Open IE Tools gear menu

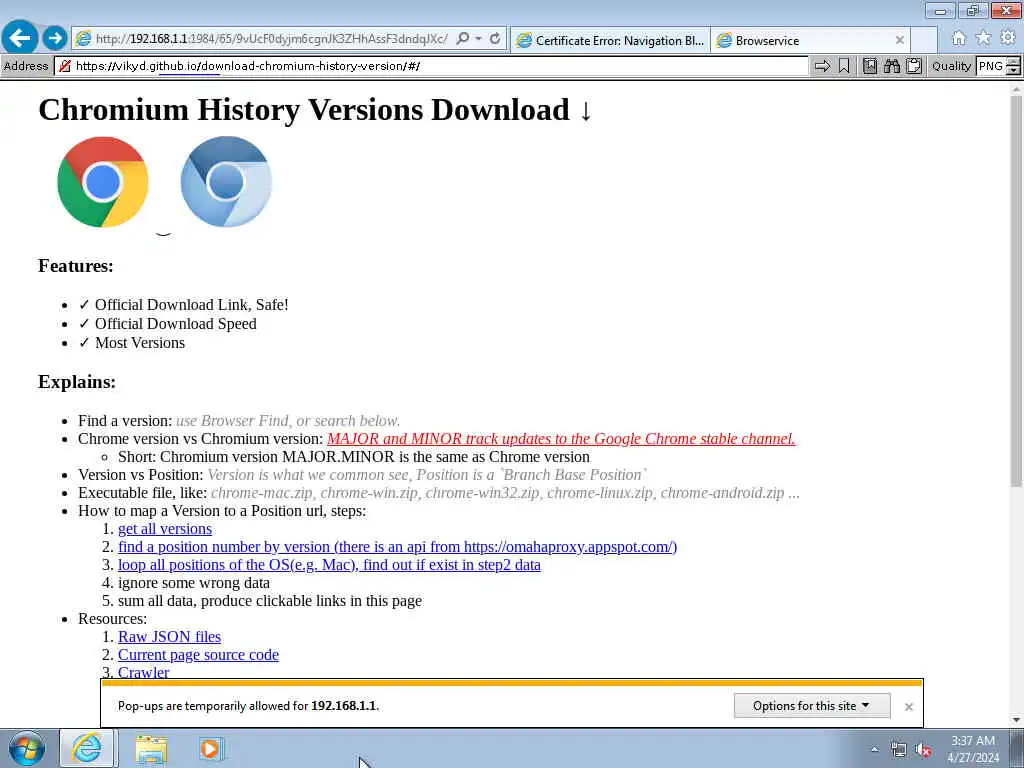pyautogui.click(x=1008, y=39)
